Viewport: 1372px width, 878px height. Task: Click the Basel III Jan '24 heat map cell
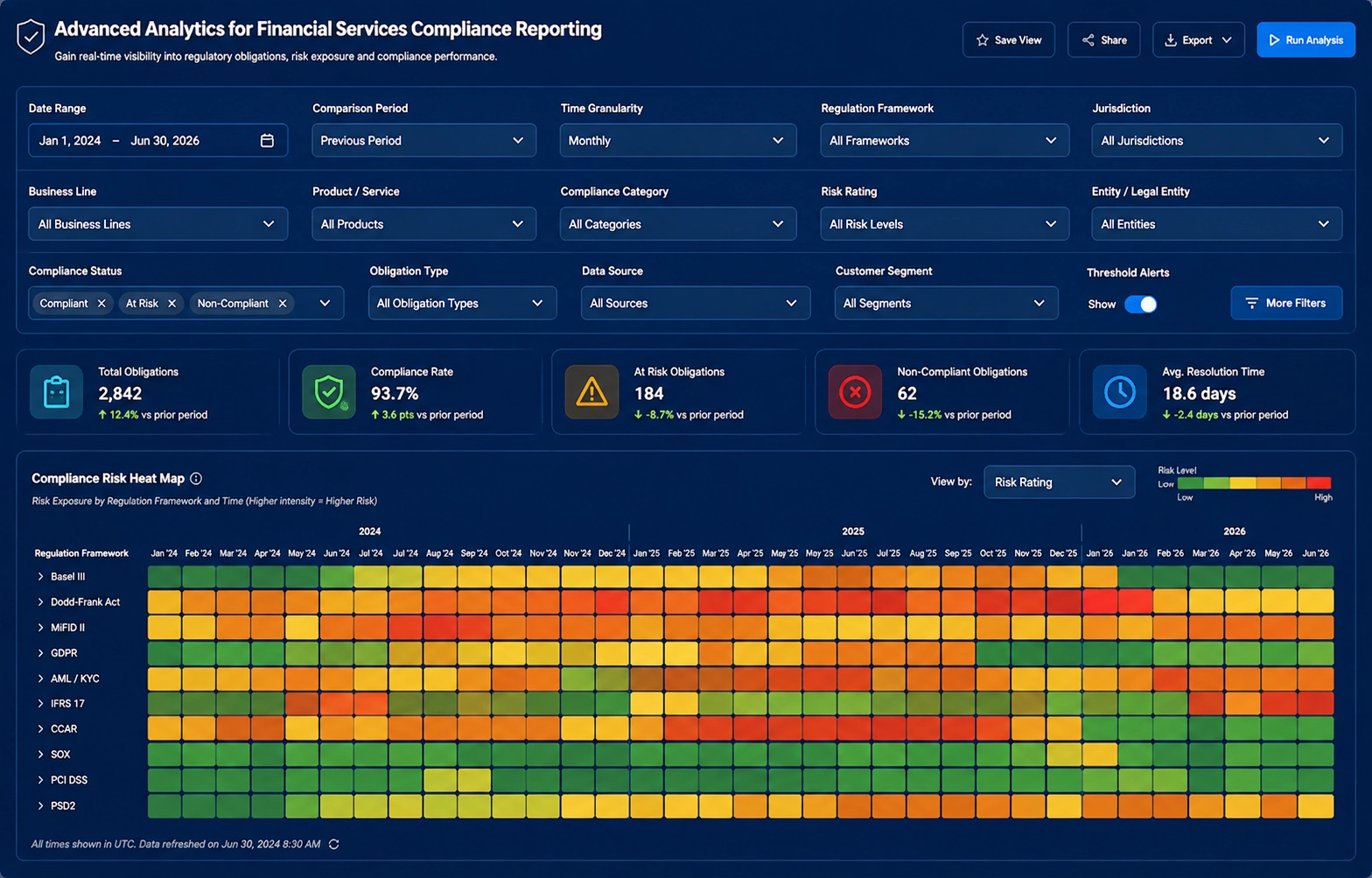click(x=164, y=577)
